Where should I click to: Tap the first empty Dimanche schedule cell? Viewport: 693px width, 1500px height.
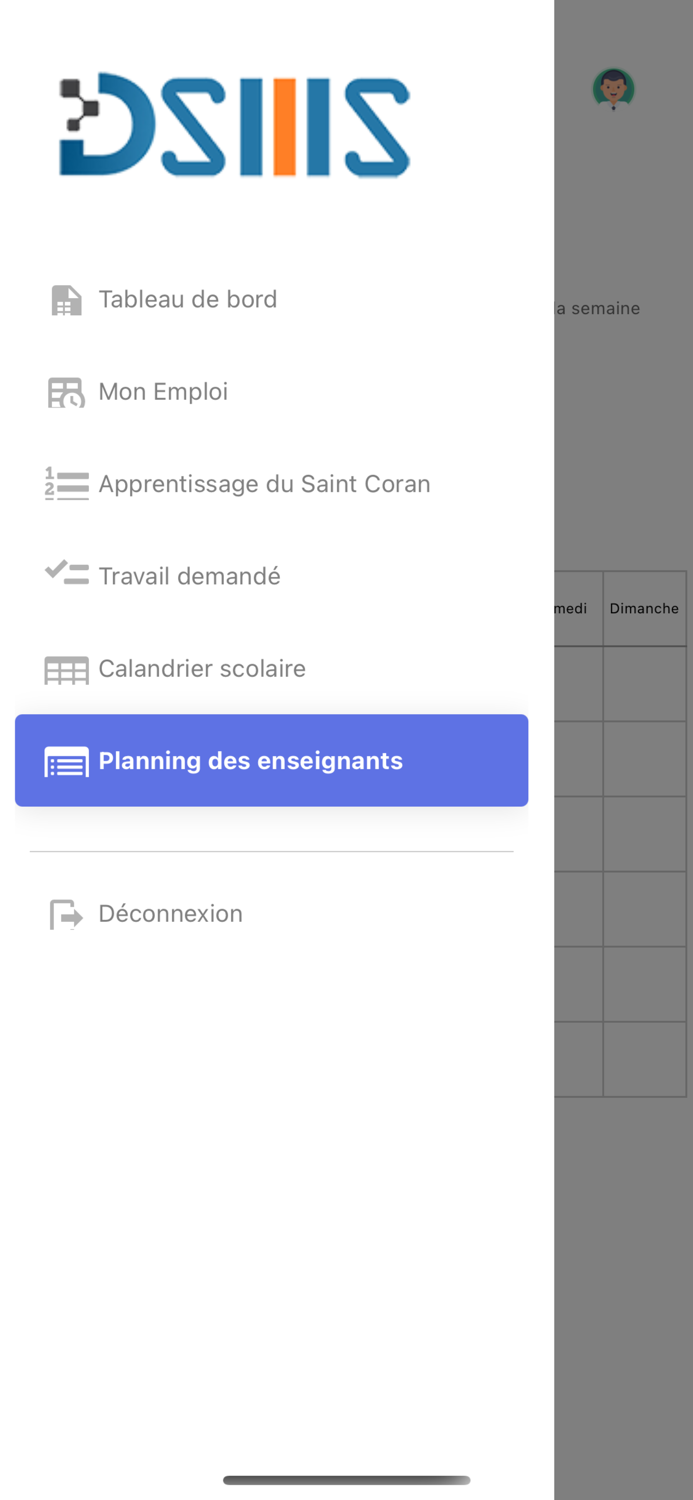point(644,683)
